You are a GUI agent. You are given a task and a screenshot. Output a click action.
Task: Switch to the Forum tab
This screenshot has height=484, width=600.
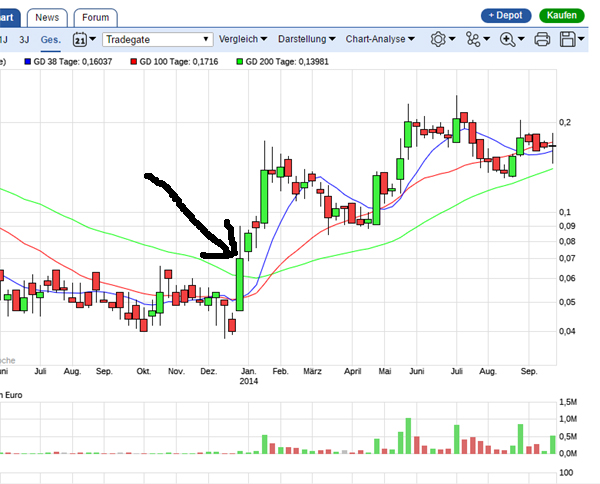[95, 18]
